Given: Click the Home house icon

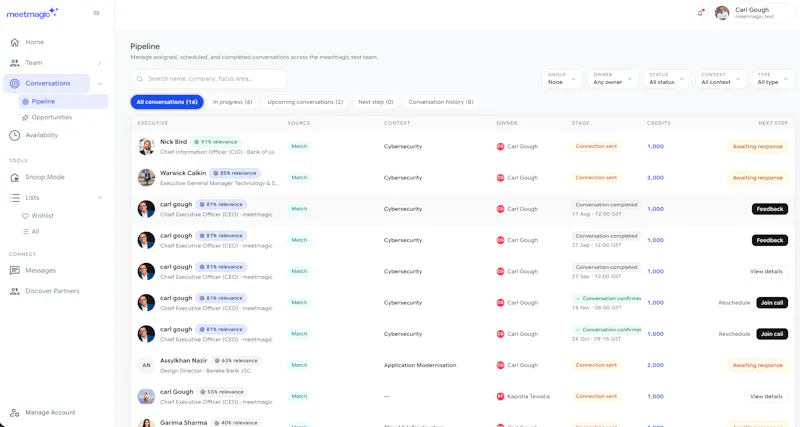Looking at the screenshot, I should (15, 42).
